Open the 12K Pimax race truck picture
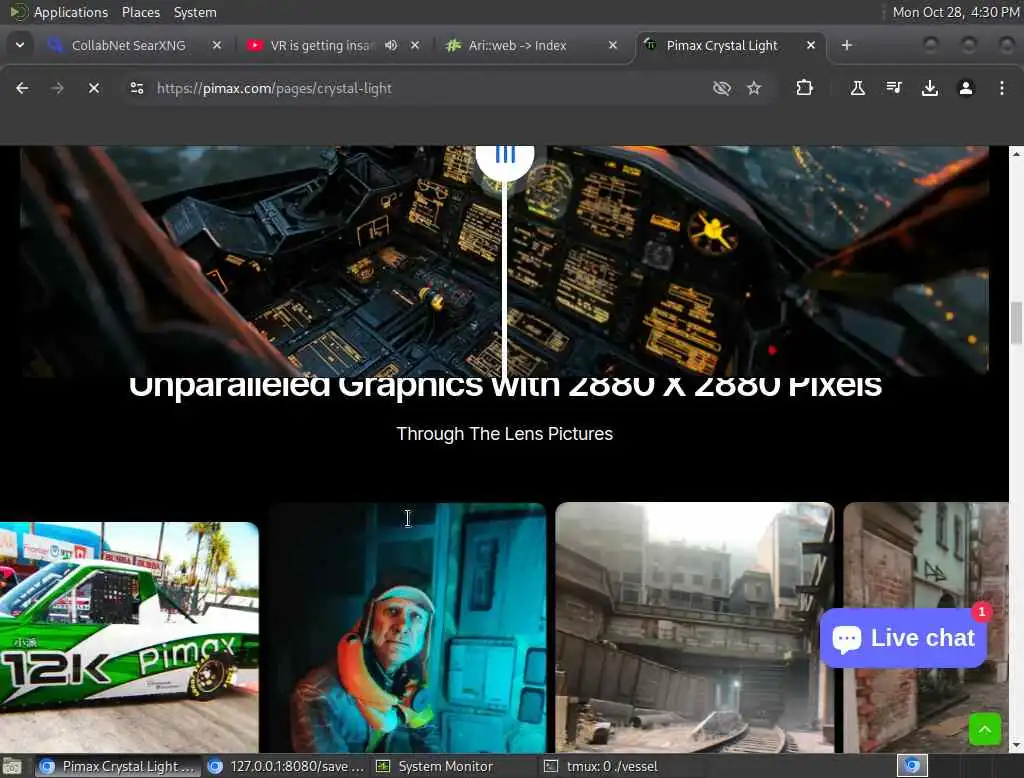This screenshot has height=778, width=1024. tap(129, 637)
